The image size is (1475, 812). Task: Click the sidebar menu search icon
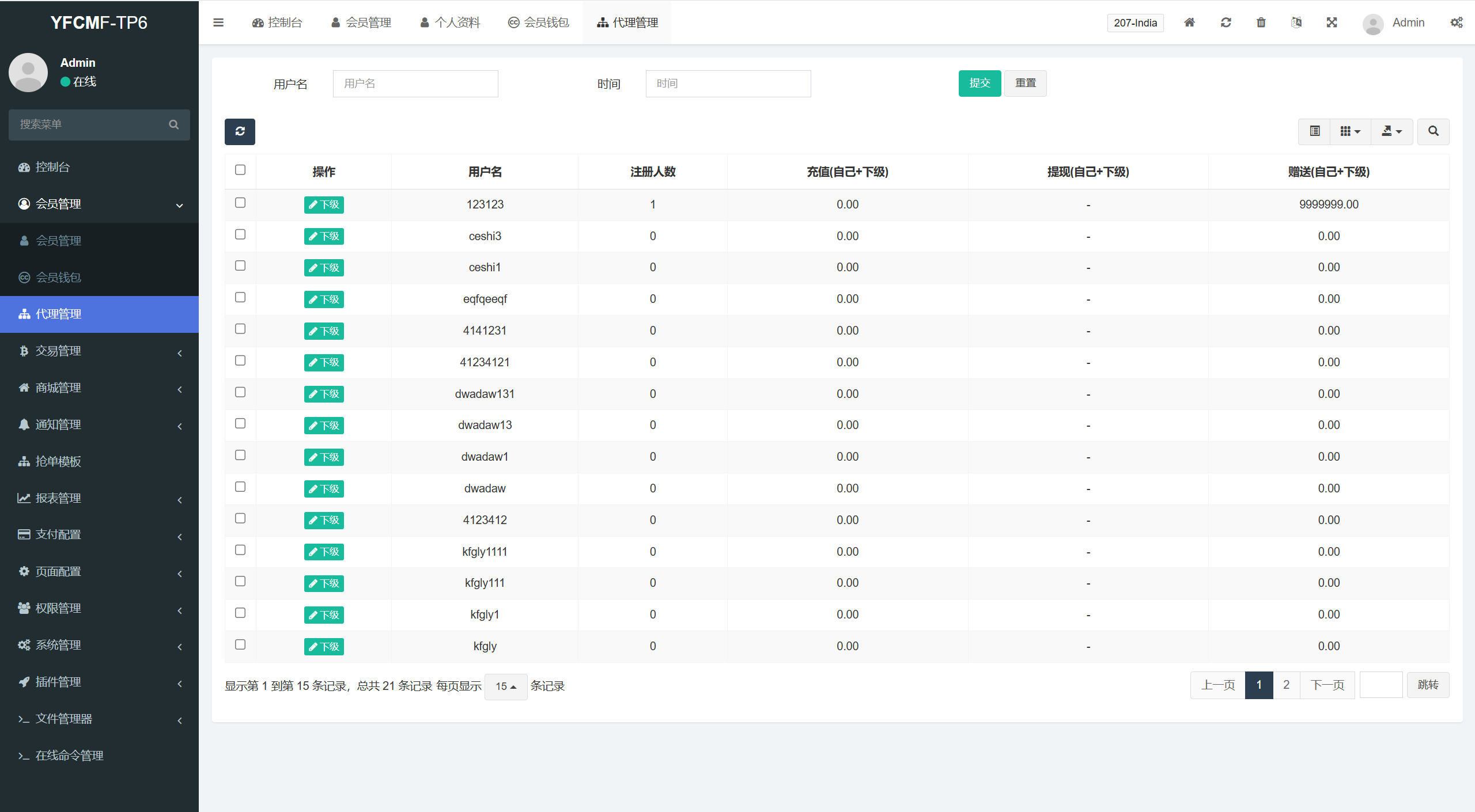pos(173,124)
